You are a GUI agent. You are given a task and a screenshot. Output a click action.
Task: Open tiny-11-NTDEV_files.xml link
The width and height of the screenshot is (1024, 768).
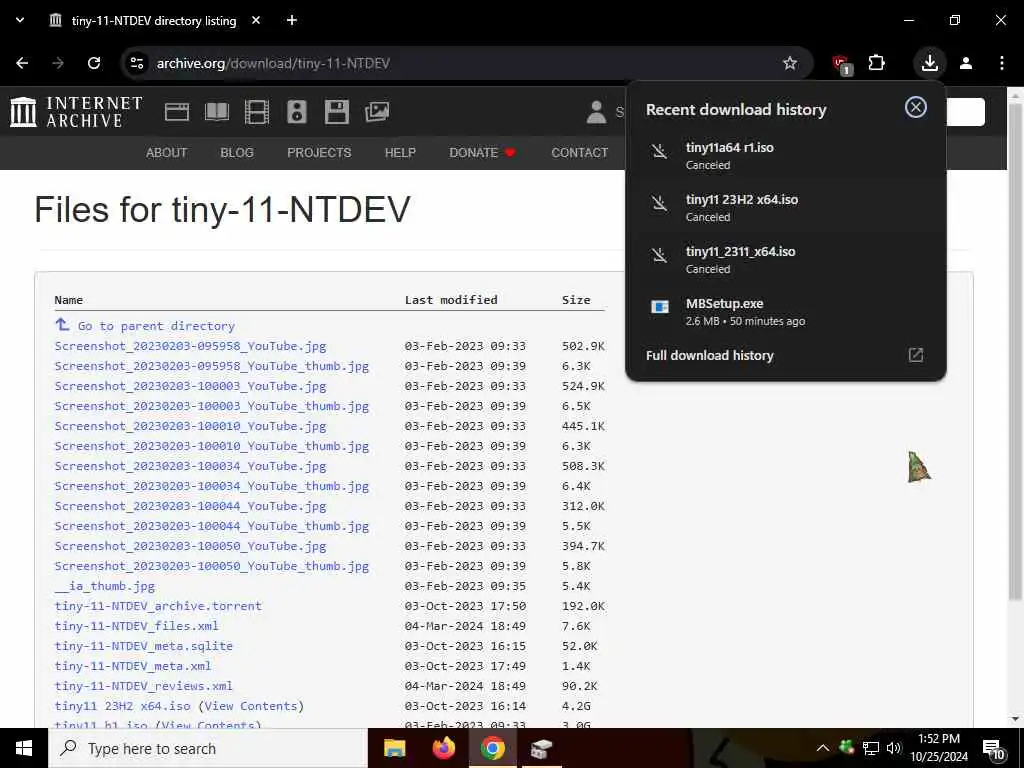136,626
